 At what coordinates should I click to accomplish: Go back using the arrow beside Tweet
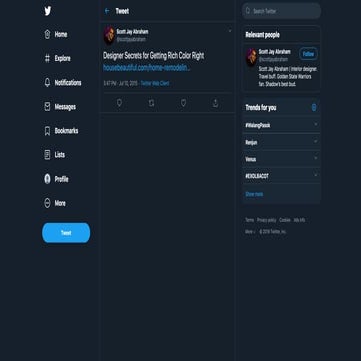[107, 11]
